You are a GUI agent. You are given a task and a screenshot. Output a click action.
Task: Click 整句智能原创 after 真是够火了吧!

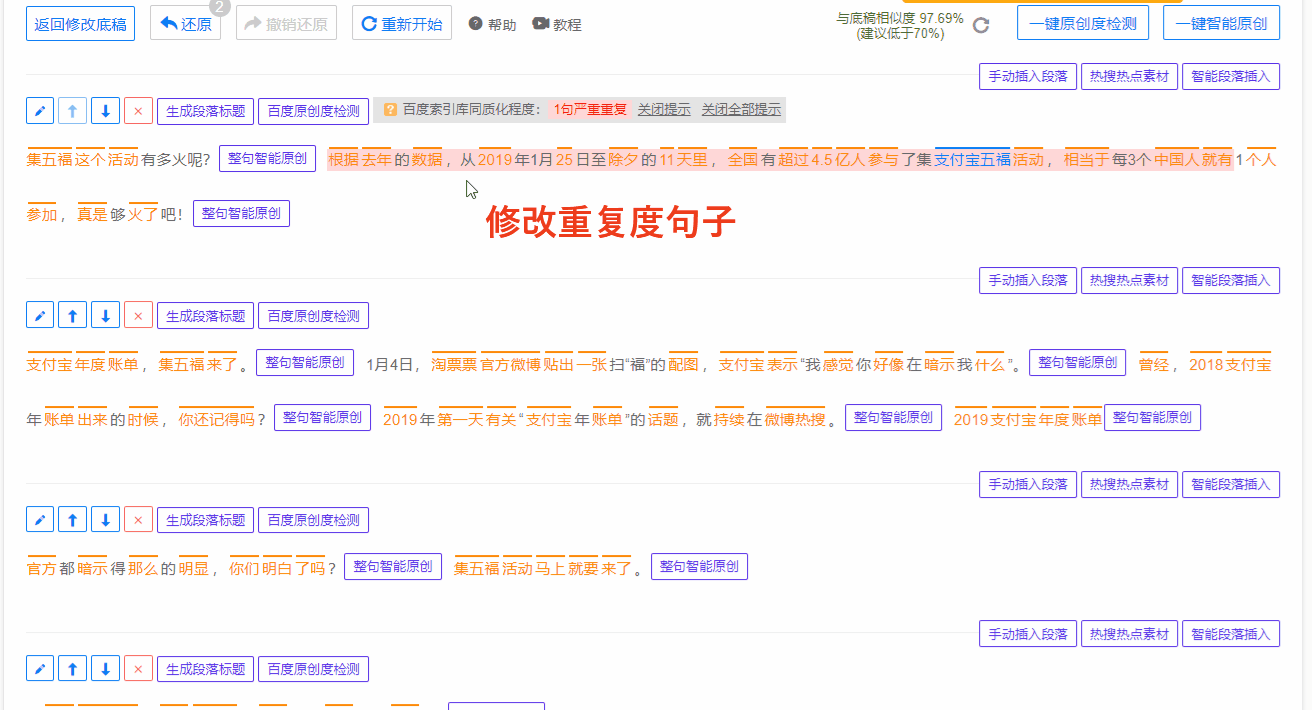coord(241,213)
